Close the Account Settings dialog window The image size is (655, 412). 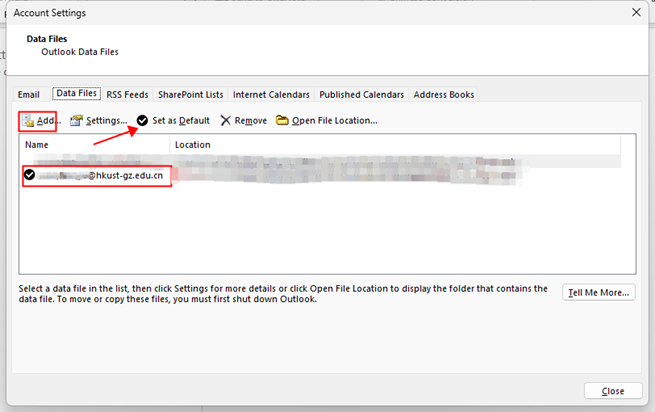tap(636, 13)
